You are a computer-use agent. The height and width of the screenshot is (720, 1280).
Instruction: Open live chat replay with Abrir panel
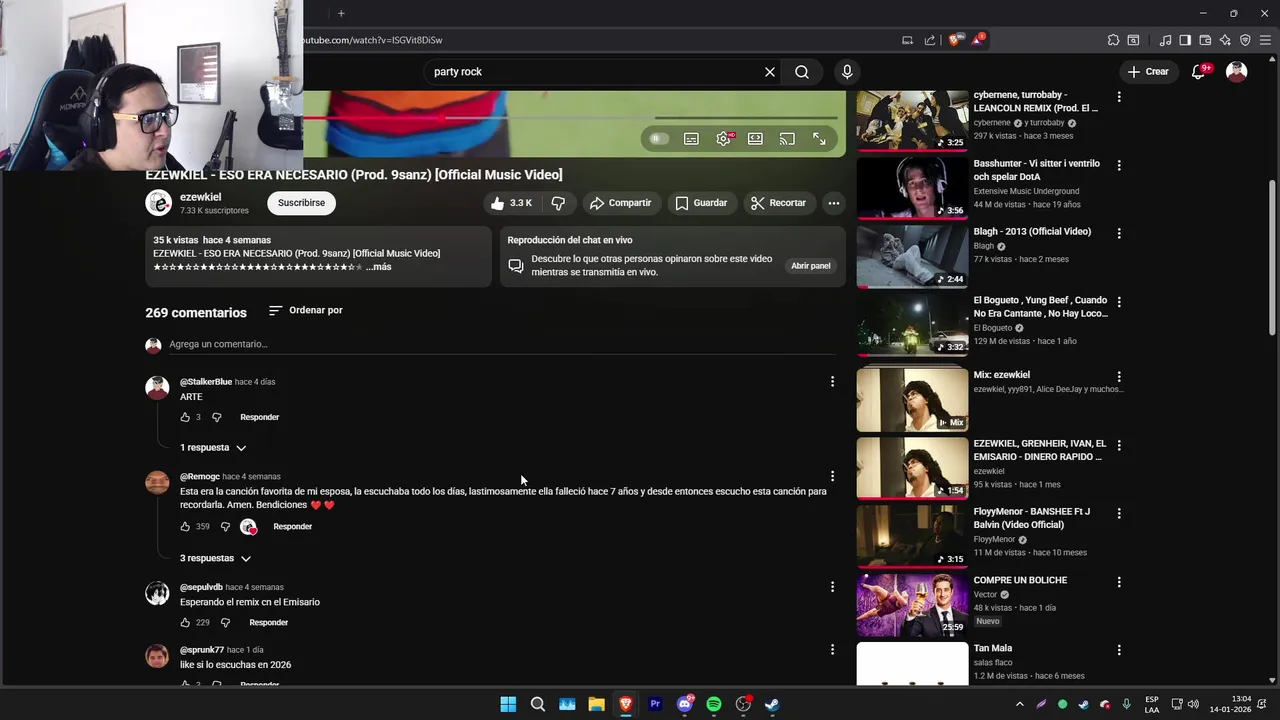pos(811,266)
